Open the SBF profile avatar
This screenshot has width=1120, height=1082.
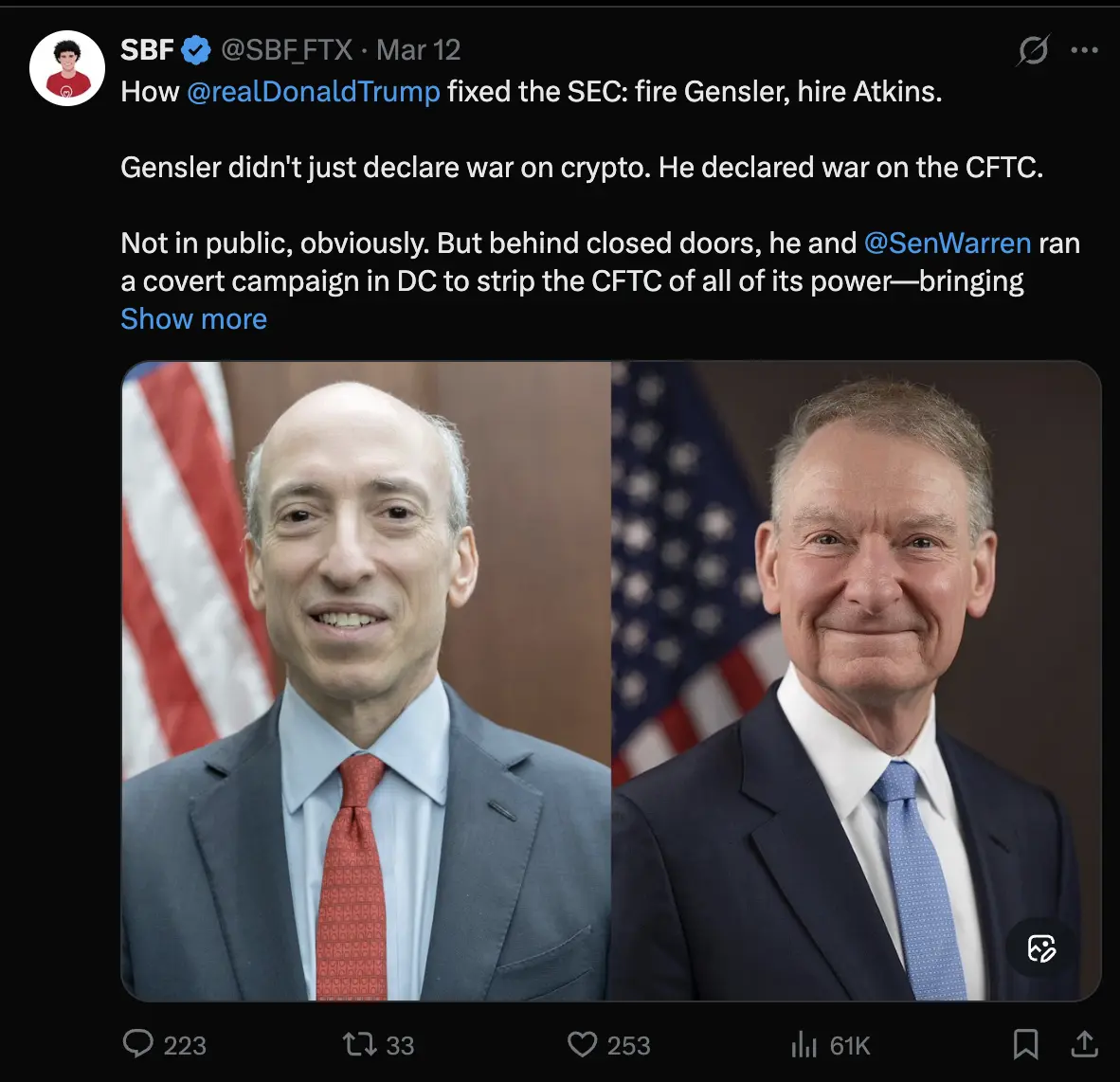click(66, 67)
